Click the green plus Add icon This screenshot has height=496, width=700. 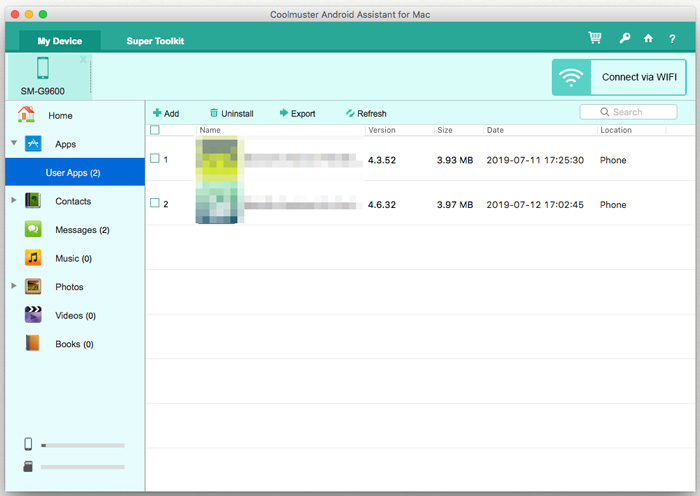click(x=157, y=113)
